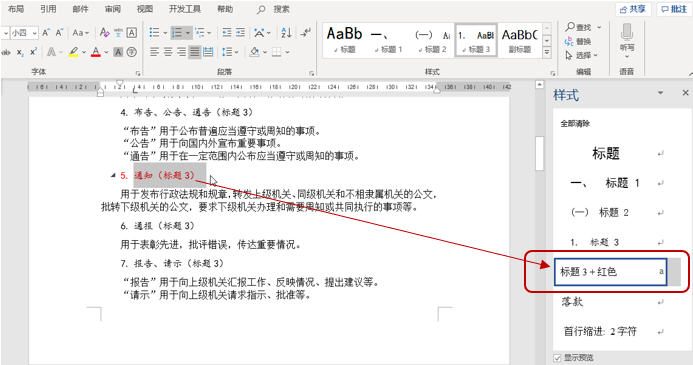Screen dimensions: 693x365
Task: Open the 帮助 ribbon tab
Action: pos(225,9)
